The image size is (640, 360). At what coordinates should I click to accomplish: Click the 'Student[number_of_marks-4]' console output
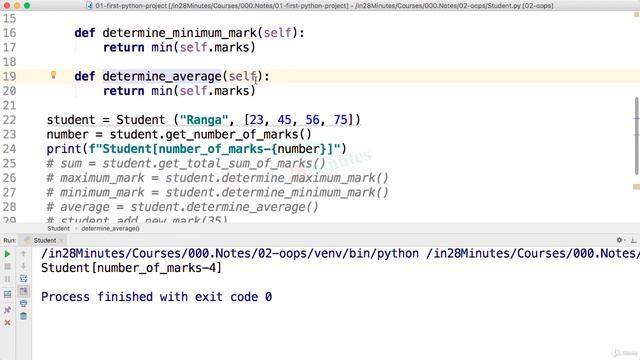(x=131, y=268)
